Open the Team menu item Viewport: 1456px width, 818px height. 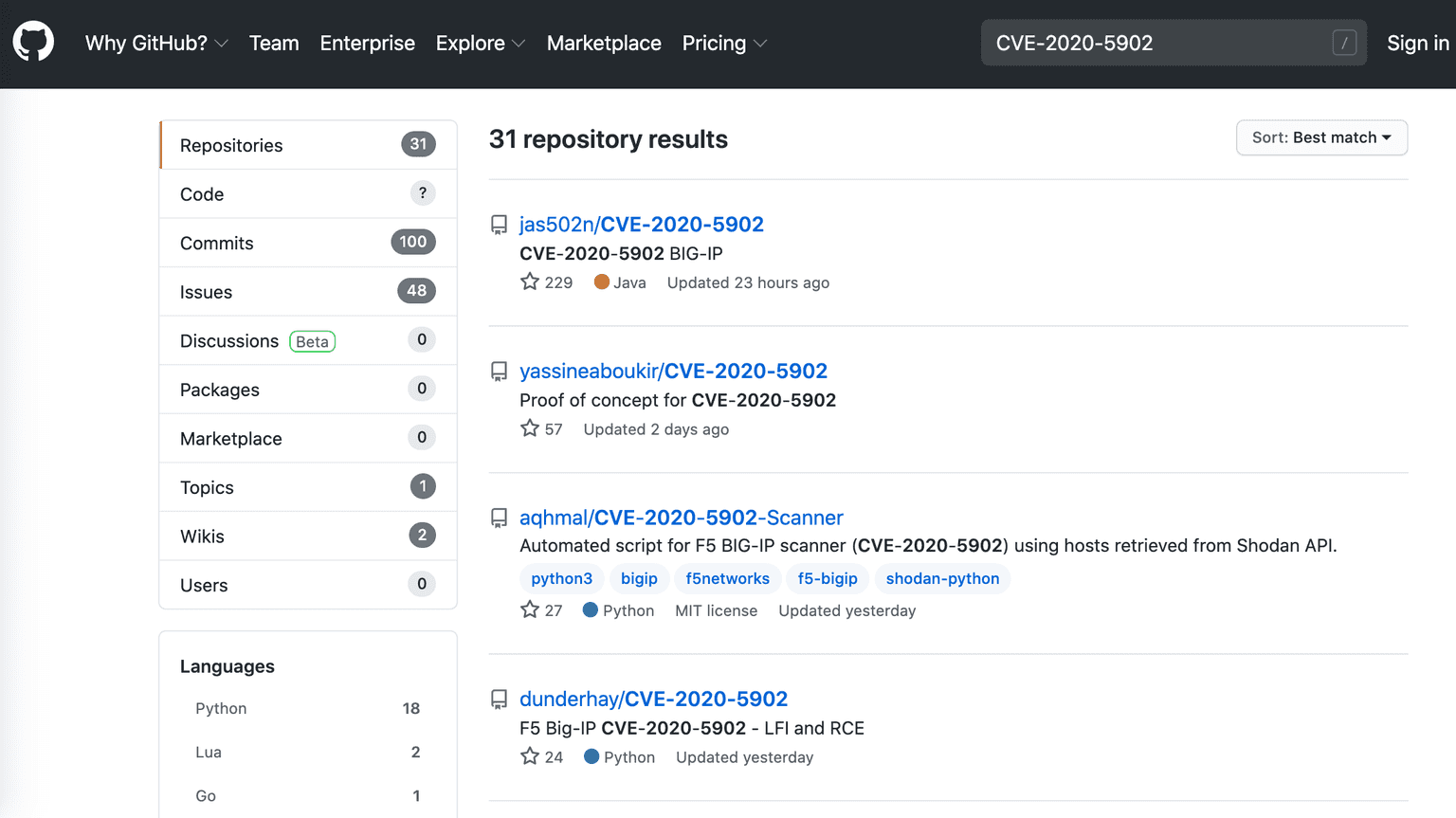274,43
